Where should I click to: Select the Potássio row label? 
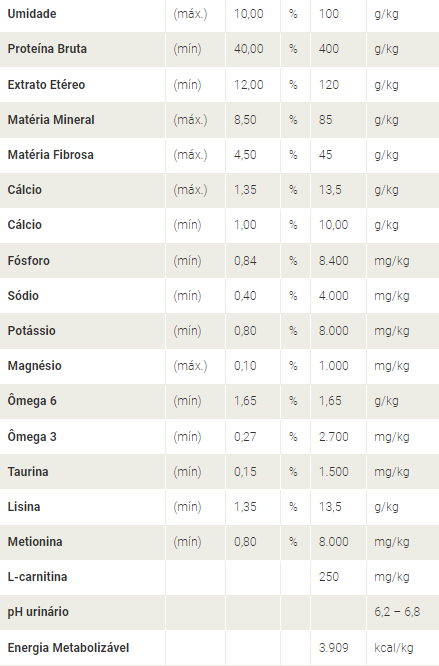point(31,330)
